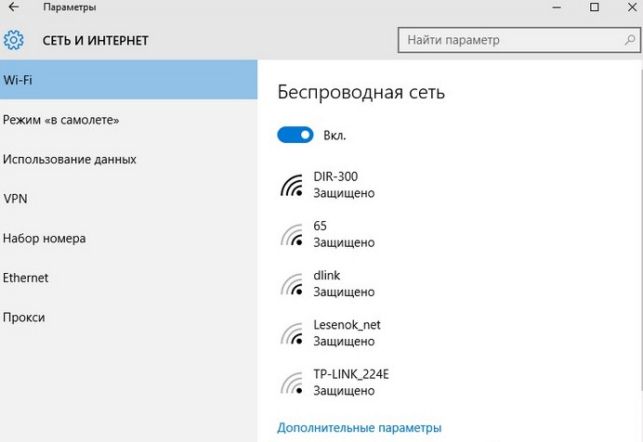Select the network named 65
The width and height of the screenshot is (643, 442).
click(320, 226)
